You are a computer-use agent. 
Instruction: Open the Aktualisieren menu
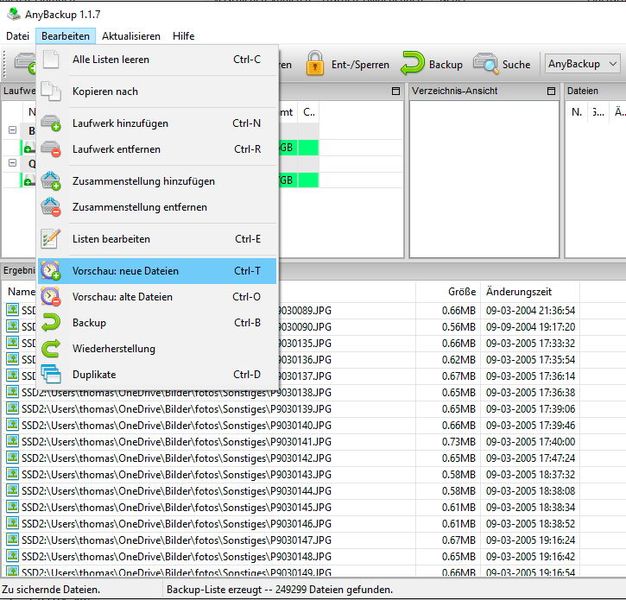131,36
